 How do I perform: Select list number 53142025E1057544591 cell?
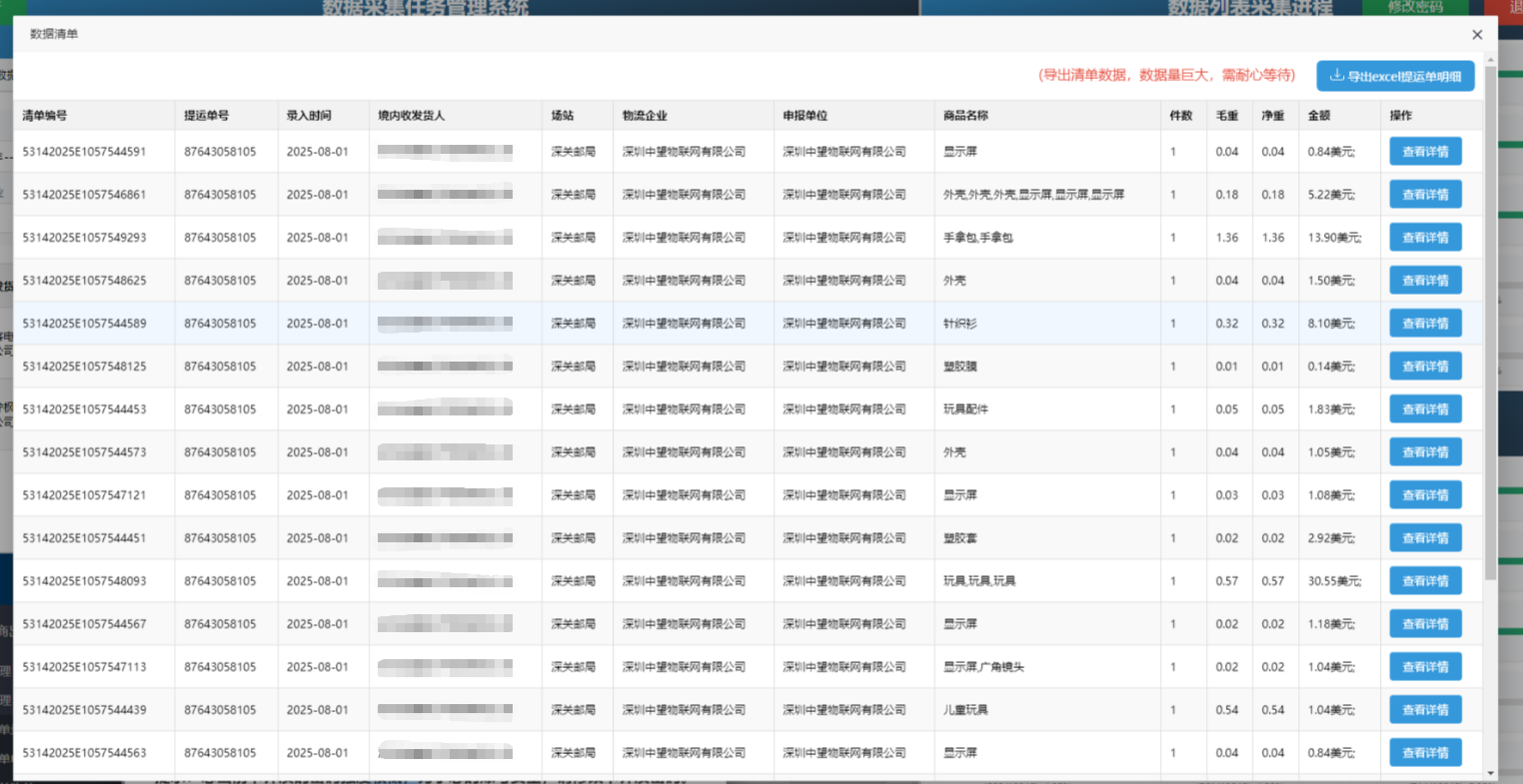pos(84,152)
